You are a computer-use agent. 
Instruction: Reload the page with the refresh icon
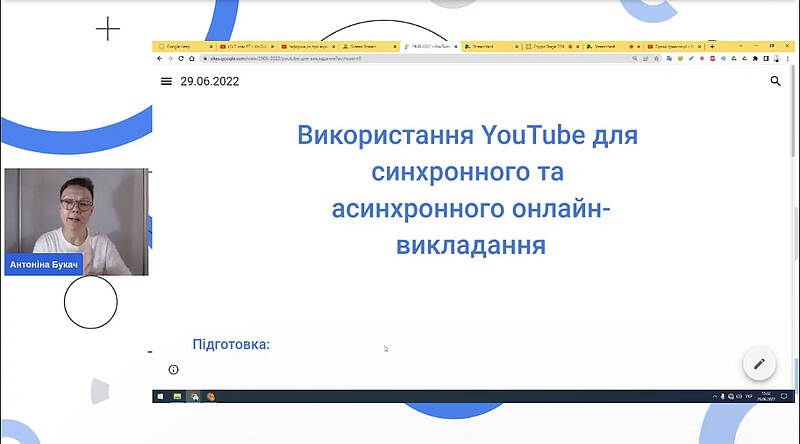point(181,59)
